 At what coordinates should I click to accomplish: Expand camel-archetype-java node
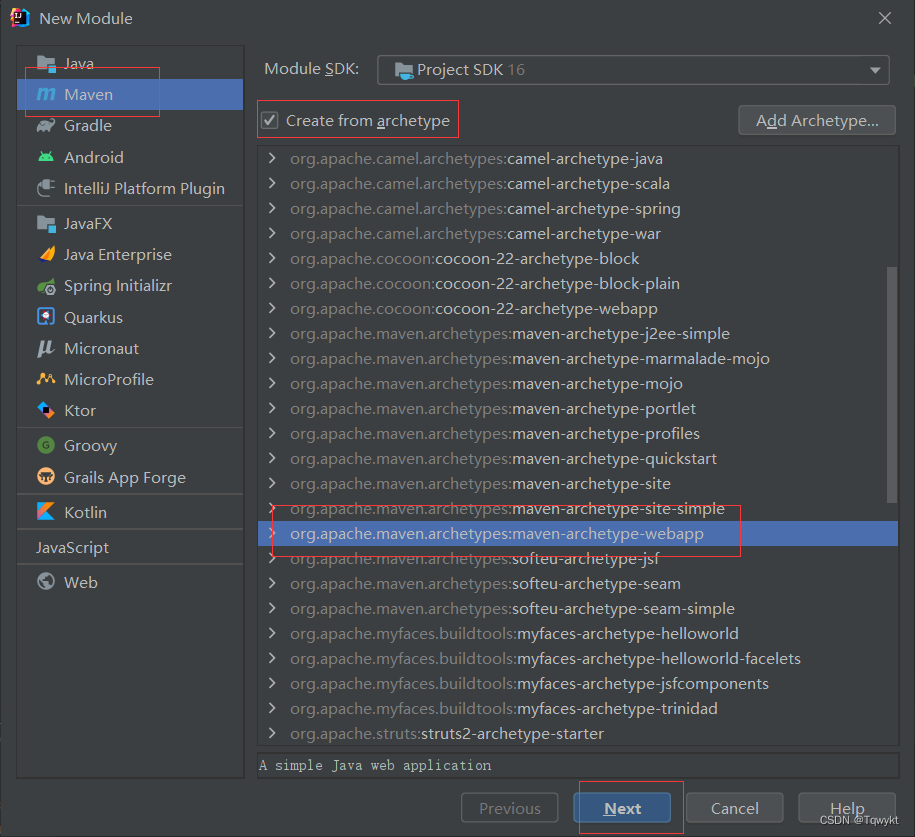(272, 158)
